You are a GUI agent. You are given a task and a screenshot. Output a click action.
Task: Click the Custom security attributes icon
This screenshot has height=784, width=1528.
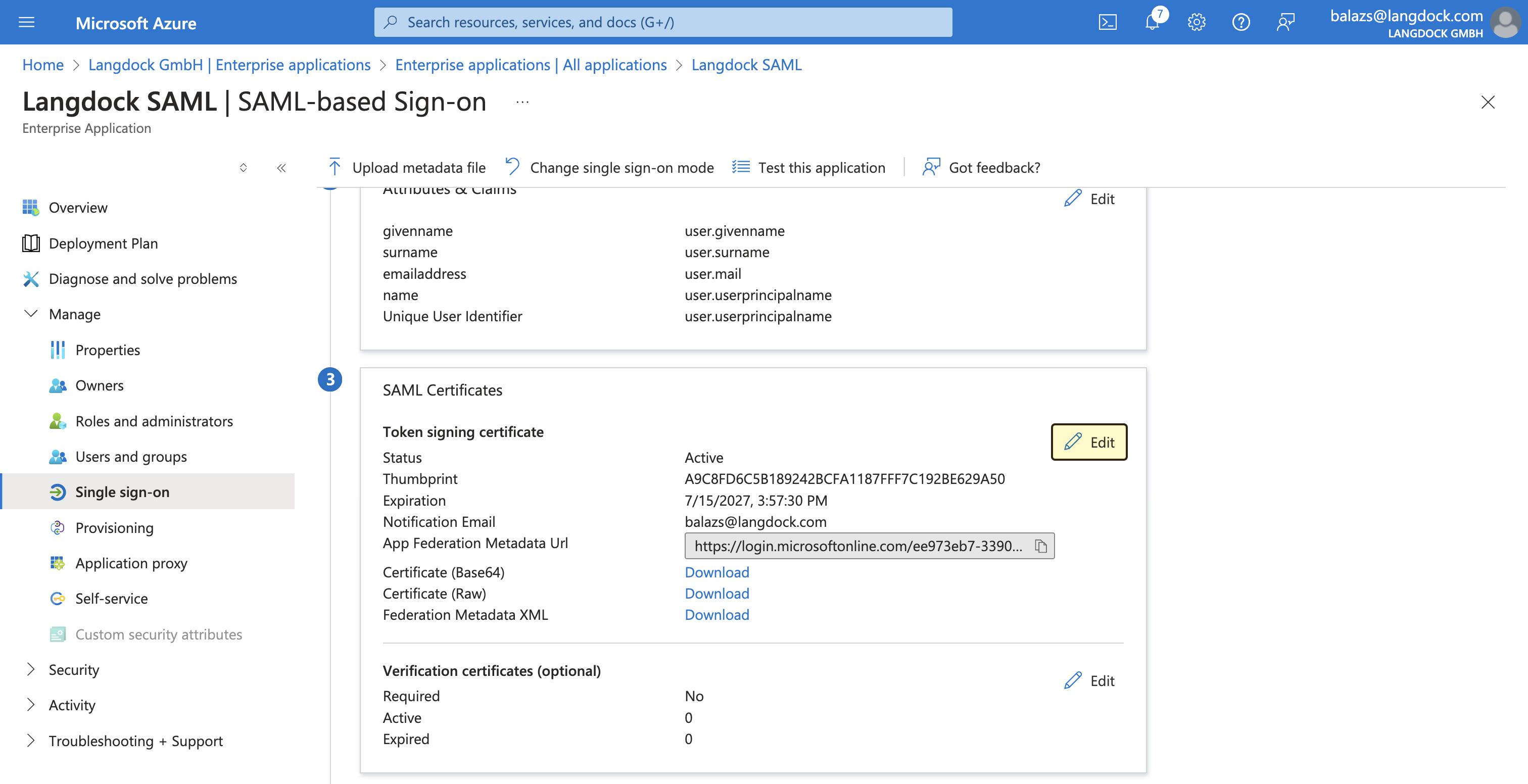point(58,634)
